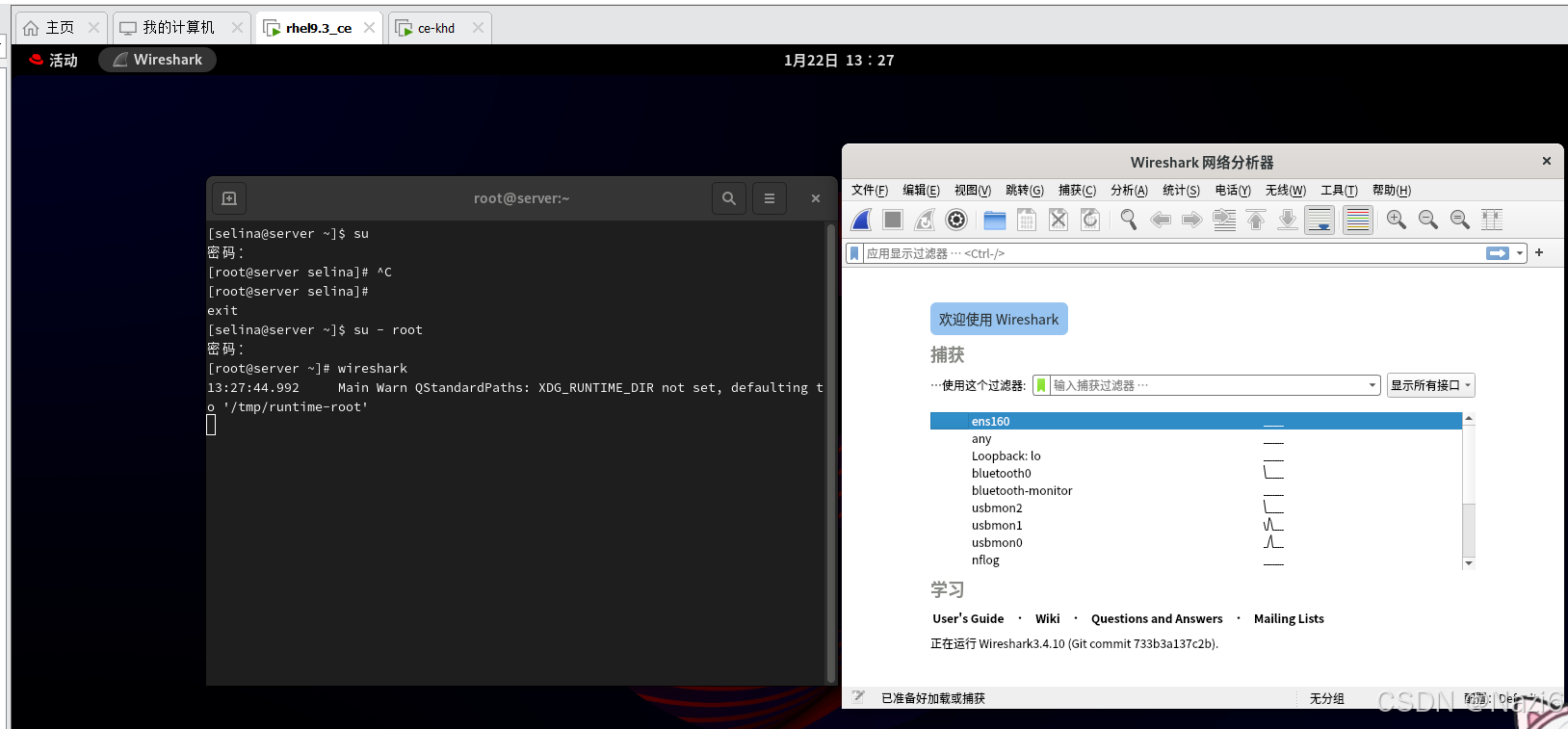The width and height of the screenshot is (1568, 729).
Task: Select the usbmon2 interface
Action: (1195, 508)
